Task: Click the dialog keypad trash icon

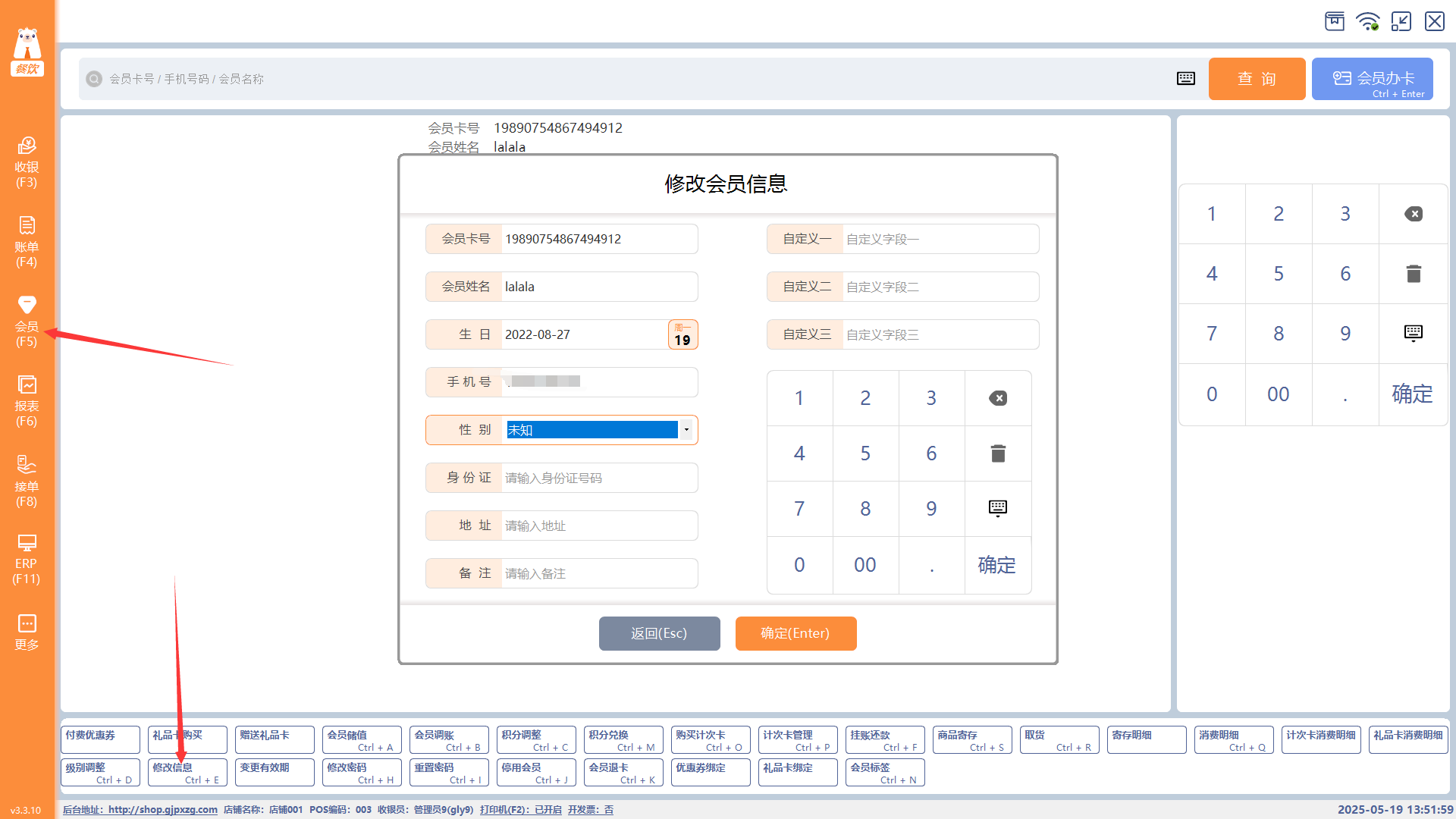Action: (x=998, y=453)
